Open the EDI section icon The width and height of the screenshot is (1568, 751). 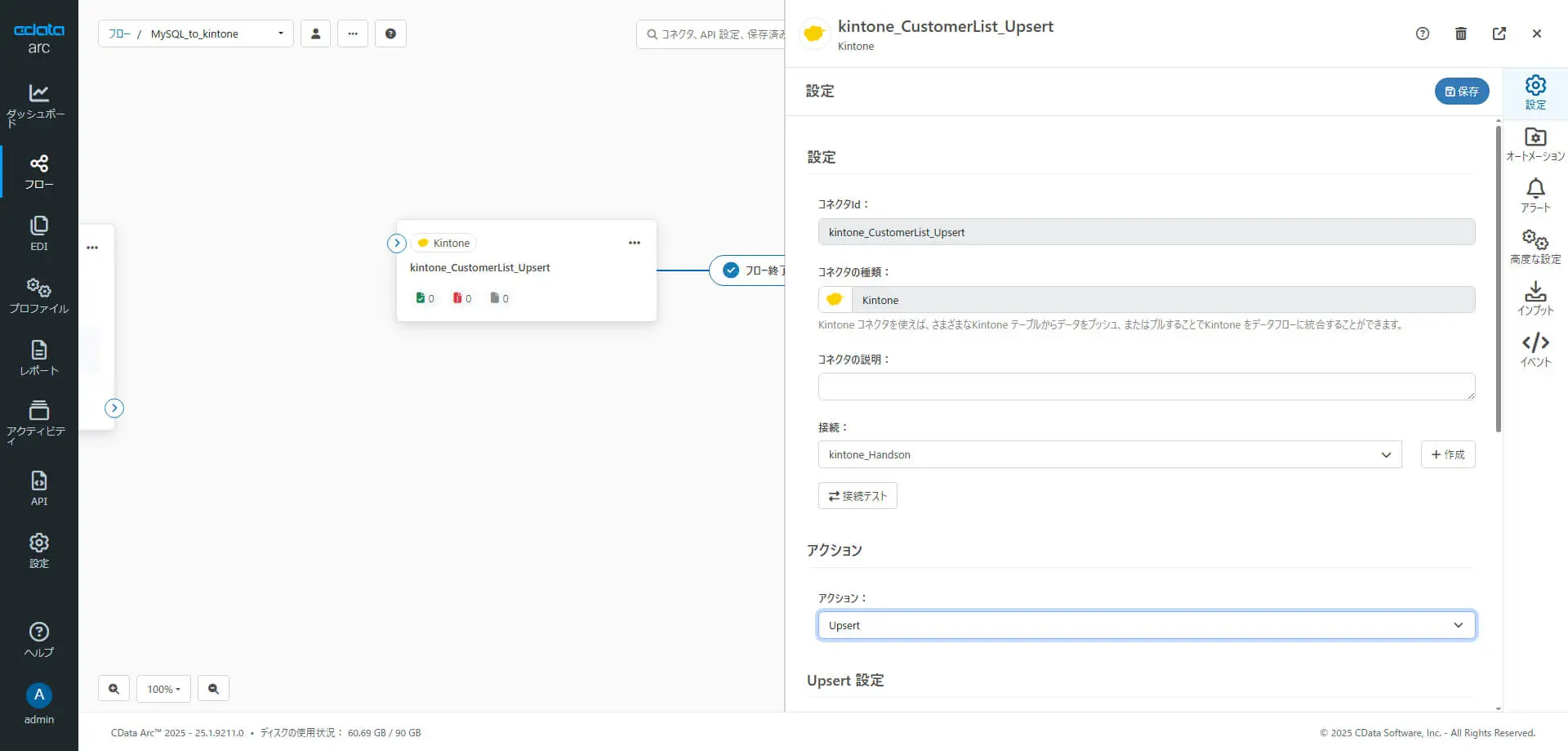(x=38, y=233)
